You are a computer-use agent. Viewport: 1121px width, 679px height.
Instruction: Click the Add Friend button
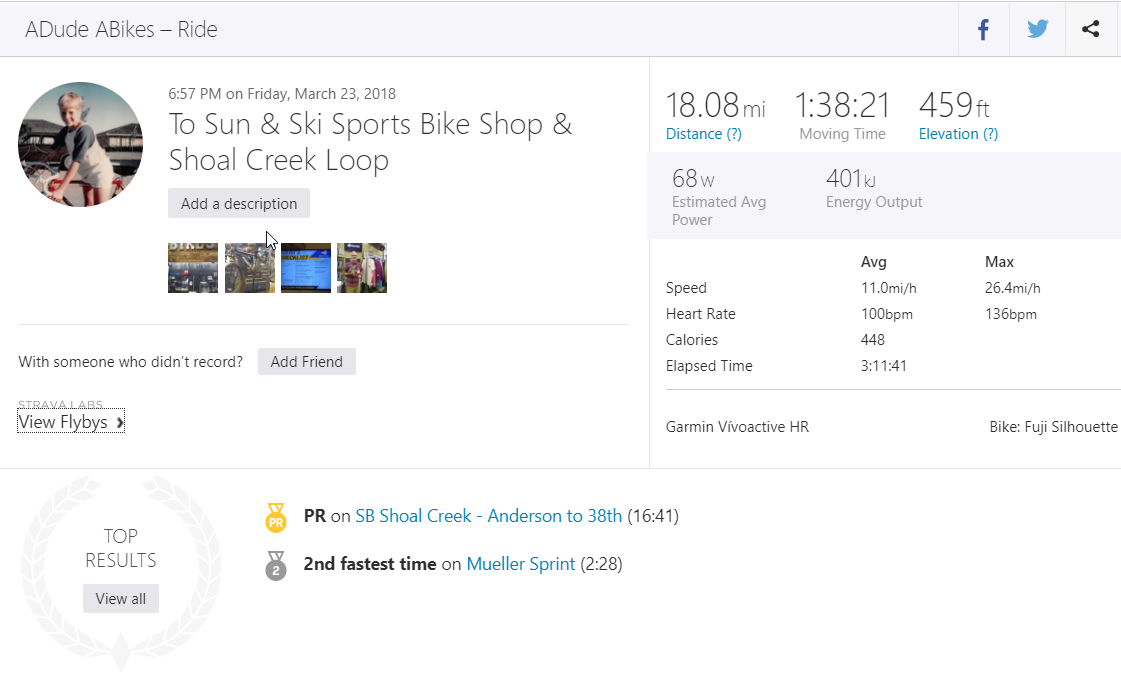pyautogui.click(x=306, y=362)
